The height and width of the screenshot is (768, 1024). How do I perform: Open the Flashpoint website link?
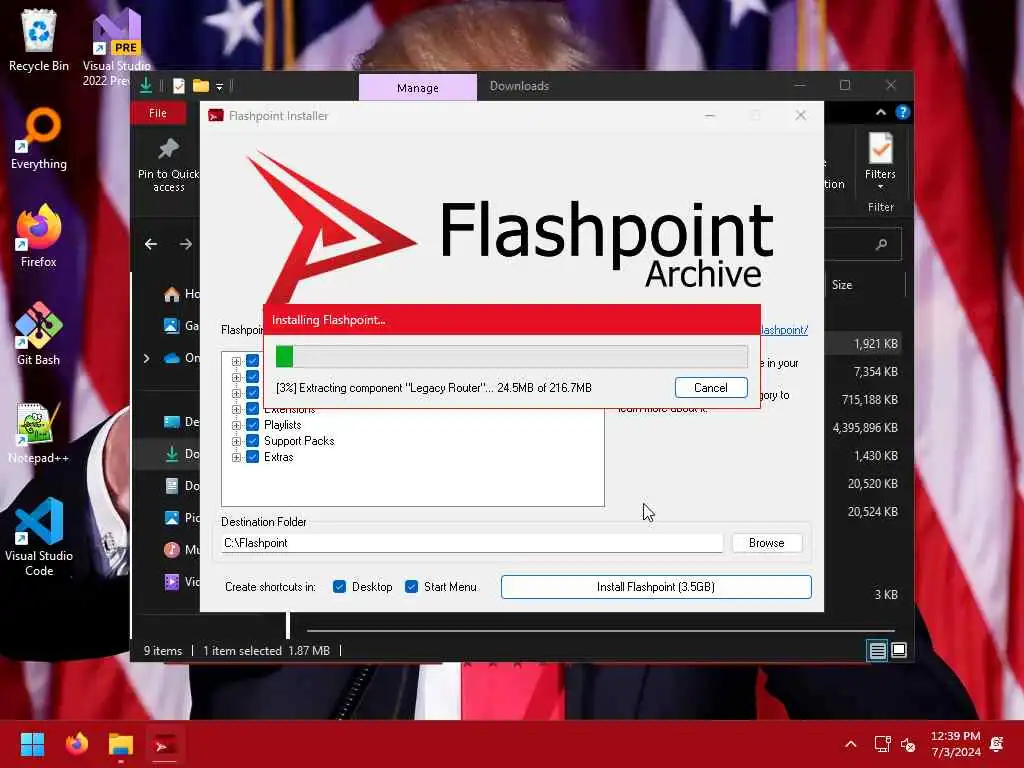point(785,330)
